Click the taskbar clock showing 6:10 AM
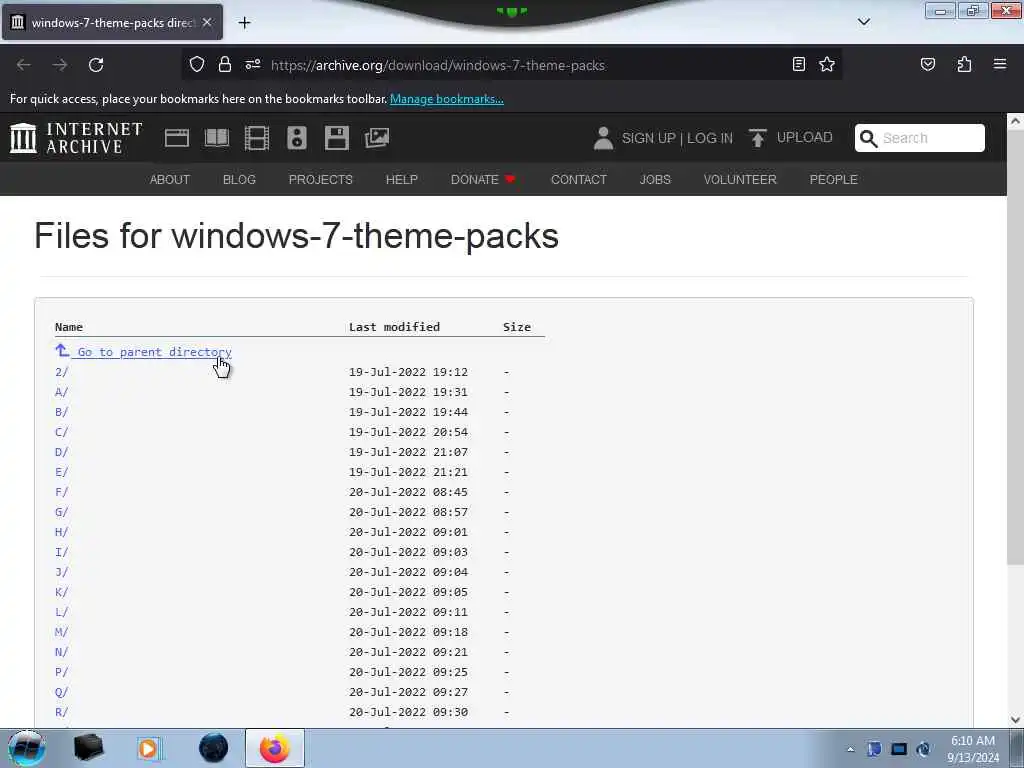This screenshot has height=768, width=1024. (973, 749)
